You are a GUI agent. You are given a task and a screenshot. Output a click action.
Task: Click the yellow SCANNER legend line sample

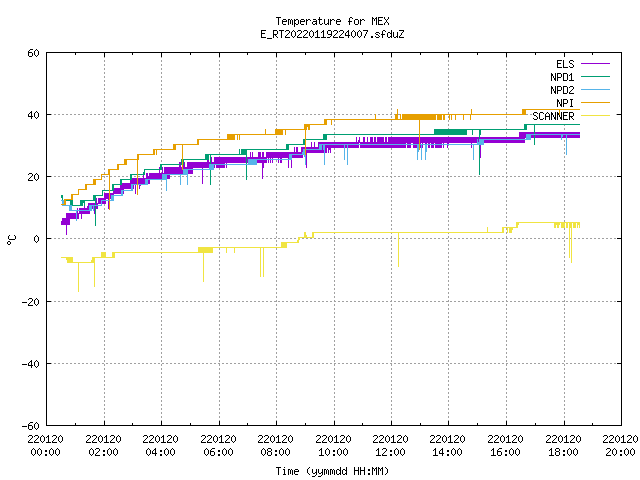[x=595, y=116]
